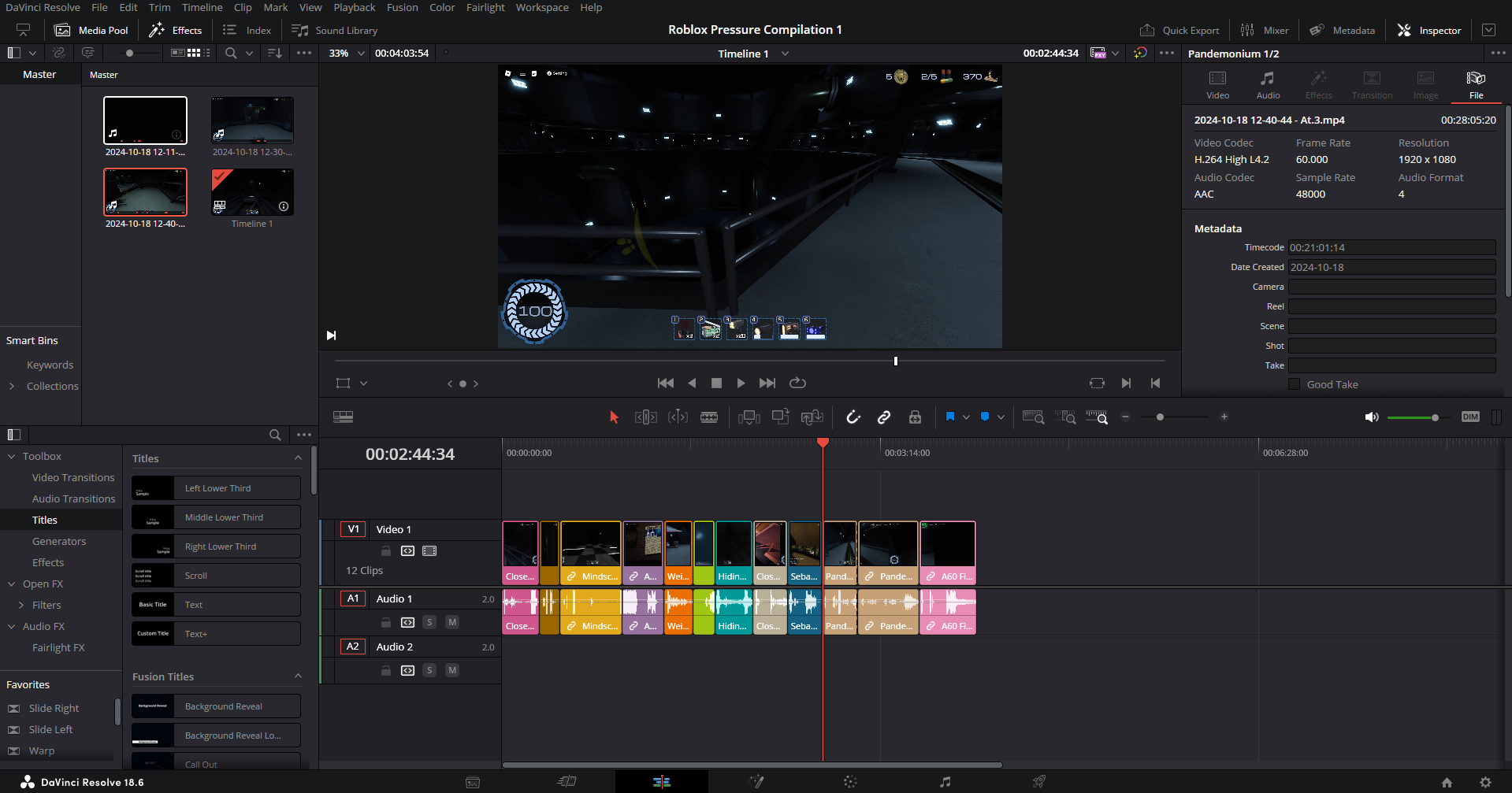This screenshot has width=1512, height=793.
Task: Open Timeline View Options icon
Action: 343,417
